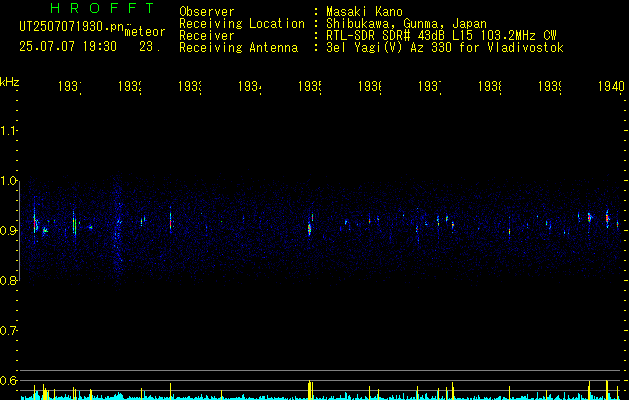Click the Receiving Location label

pos(242,24)
